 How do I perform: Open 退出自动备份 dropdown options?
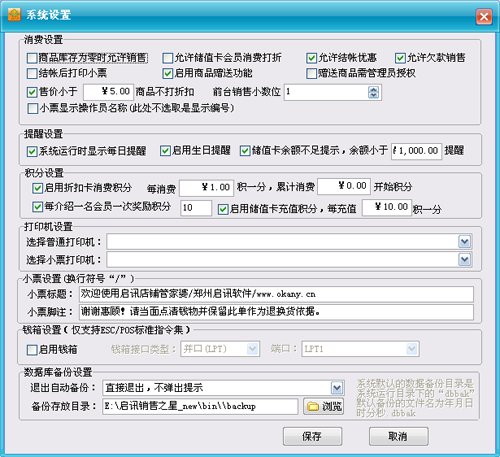pos(337,388)
